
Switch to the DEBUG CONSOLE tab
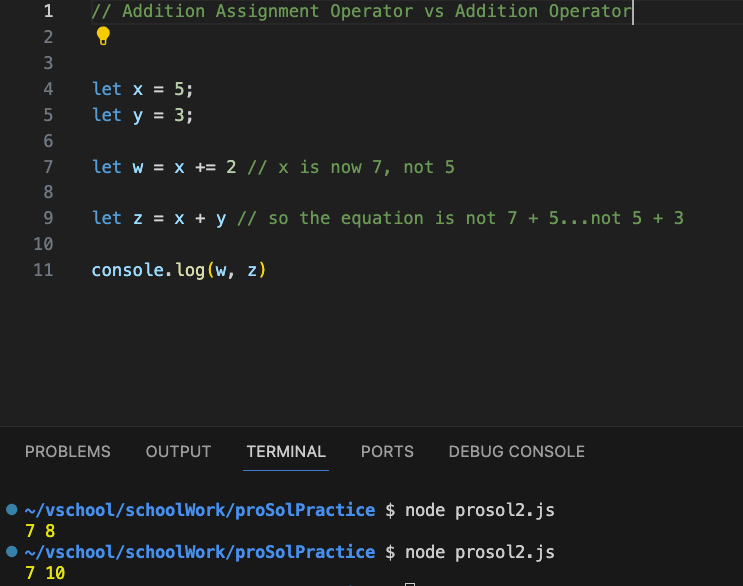point(516,451)
